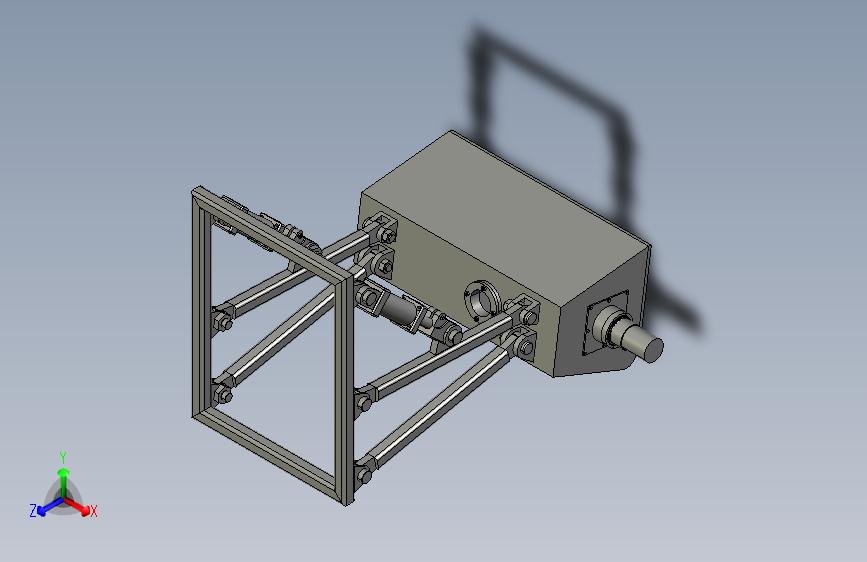
Task: Select the square mounting plate around the shaft
Action: coord(607,322)
